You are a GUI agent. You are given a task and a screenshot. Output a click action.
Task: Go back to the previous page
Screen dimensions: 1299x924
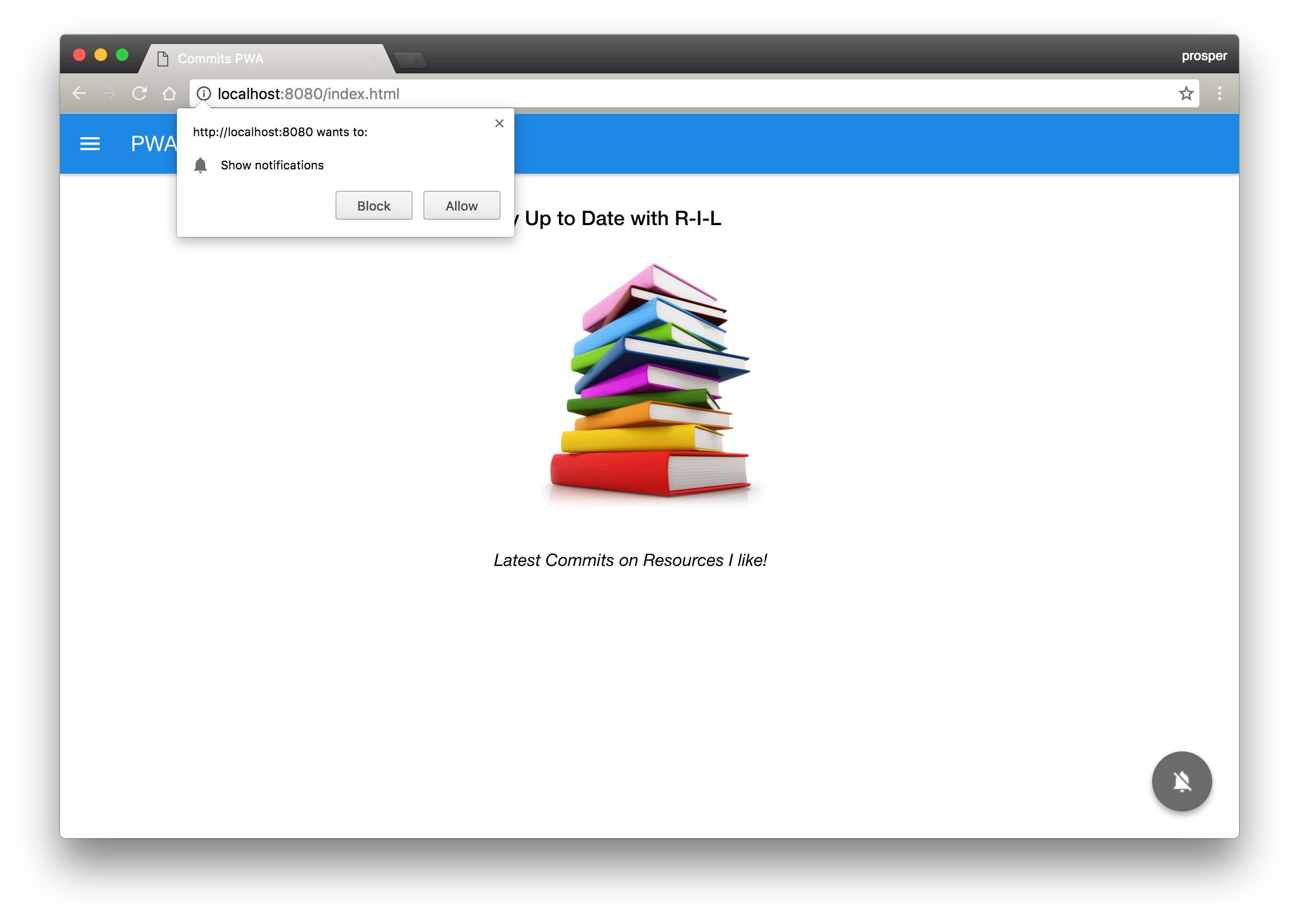tap(79, 93)
